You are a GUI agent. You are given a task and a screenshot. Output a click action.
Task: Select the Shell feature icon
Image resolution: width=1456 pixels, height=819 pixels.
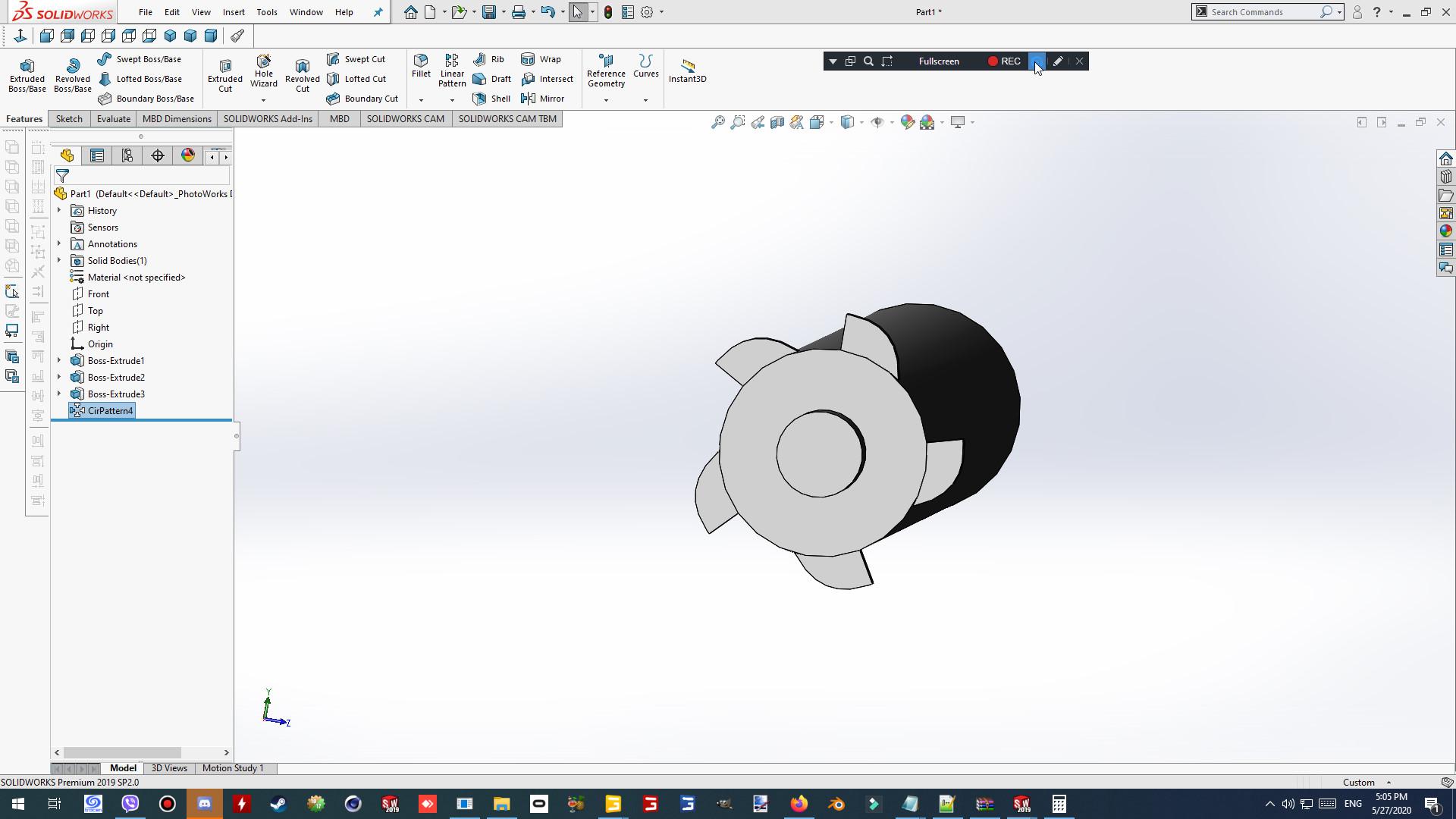[491, 99]
